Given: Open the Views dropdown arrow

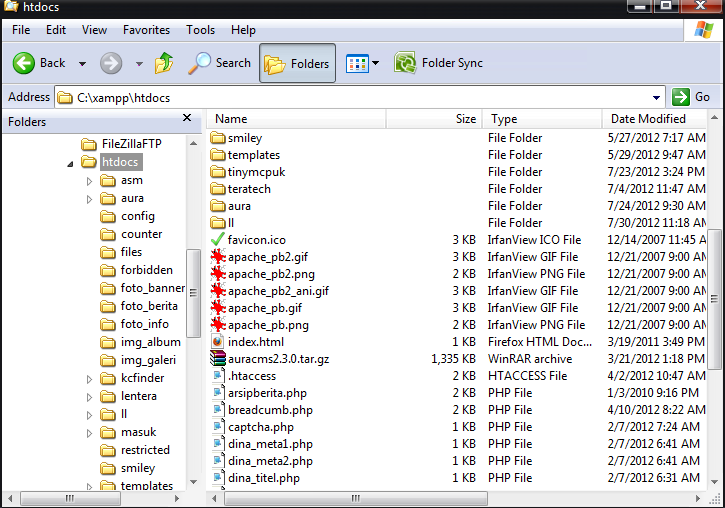Looking at the screenshot, I should click(x=375, y=63).
